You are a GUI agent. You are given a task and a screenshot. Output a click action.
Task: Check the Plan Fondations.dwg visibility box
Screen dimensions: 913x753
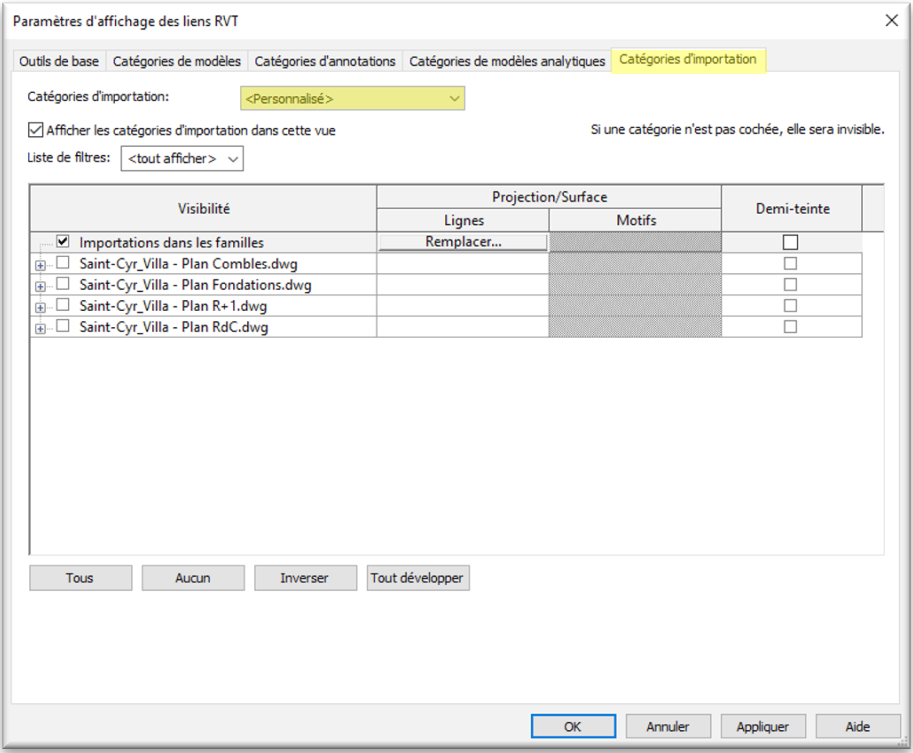(x=63, y=284)
